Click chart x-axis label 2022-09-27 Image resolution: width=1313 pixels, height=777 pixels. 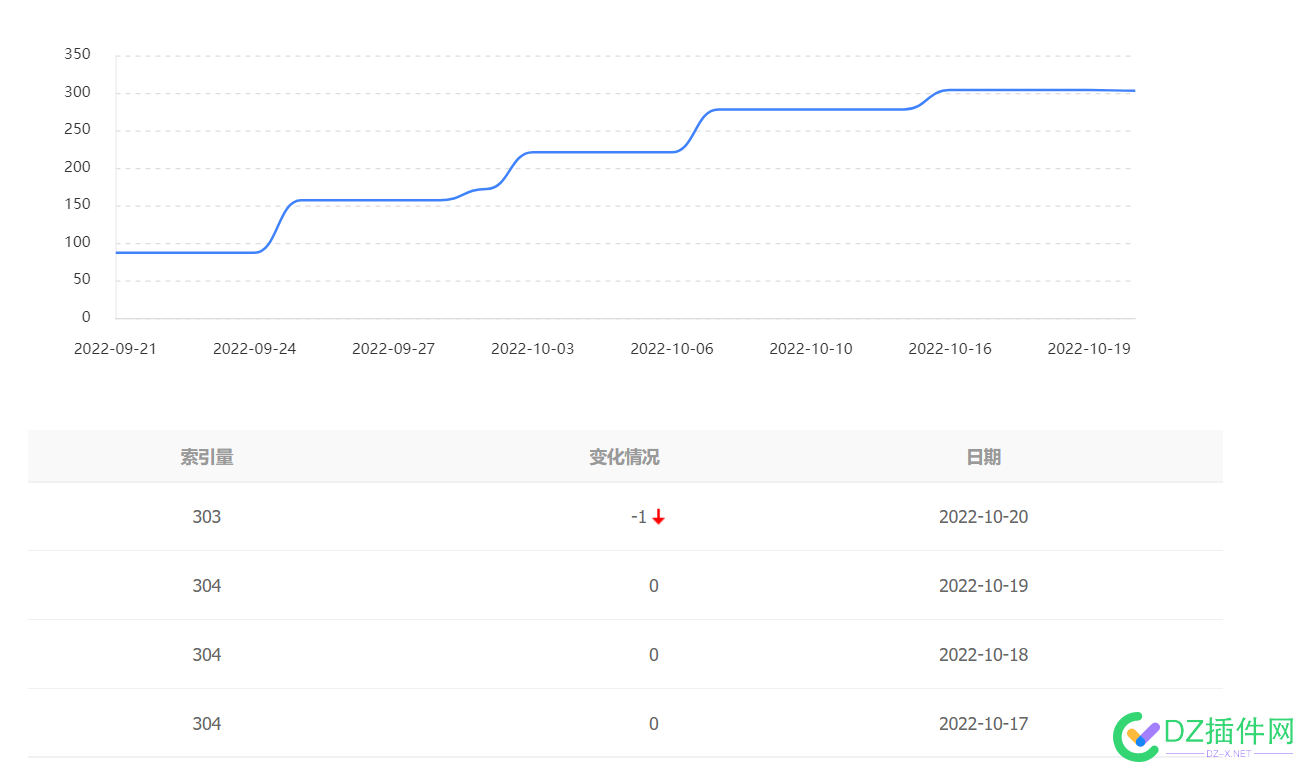pos(393,349)
